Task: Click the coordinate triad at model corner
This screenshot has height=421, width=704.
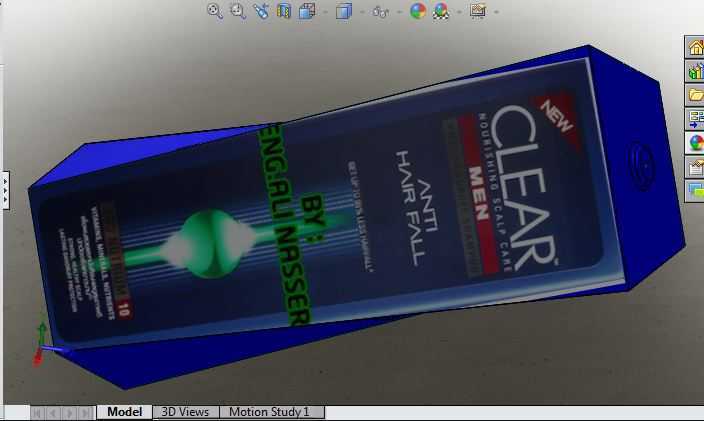Action: 43,345
